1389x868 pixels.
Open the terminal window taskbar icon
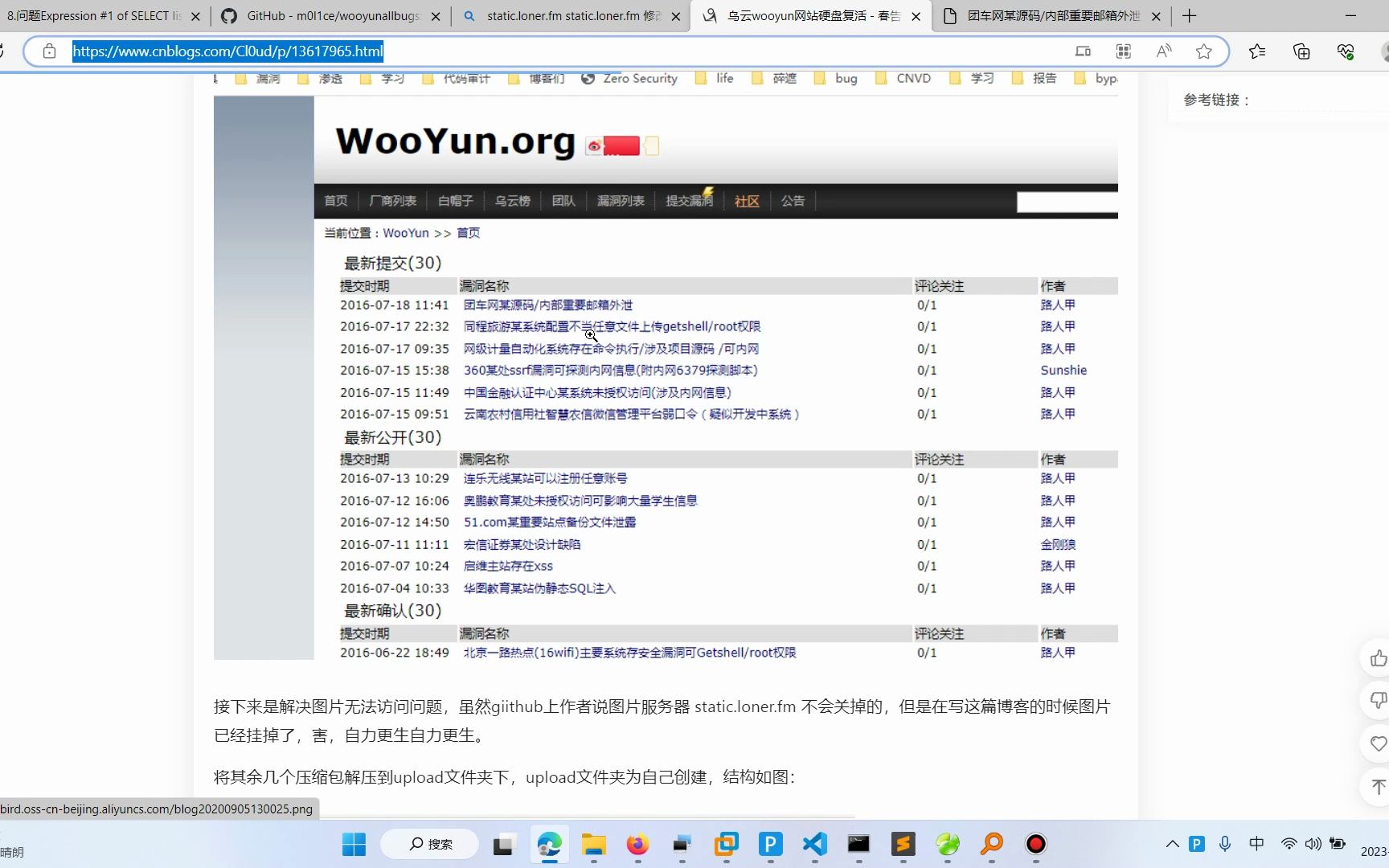[x=858, y=844]
